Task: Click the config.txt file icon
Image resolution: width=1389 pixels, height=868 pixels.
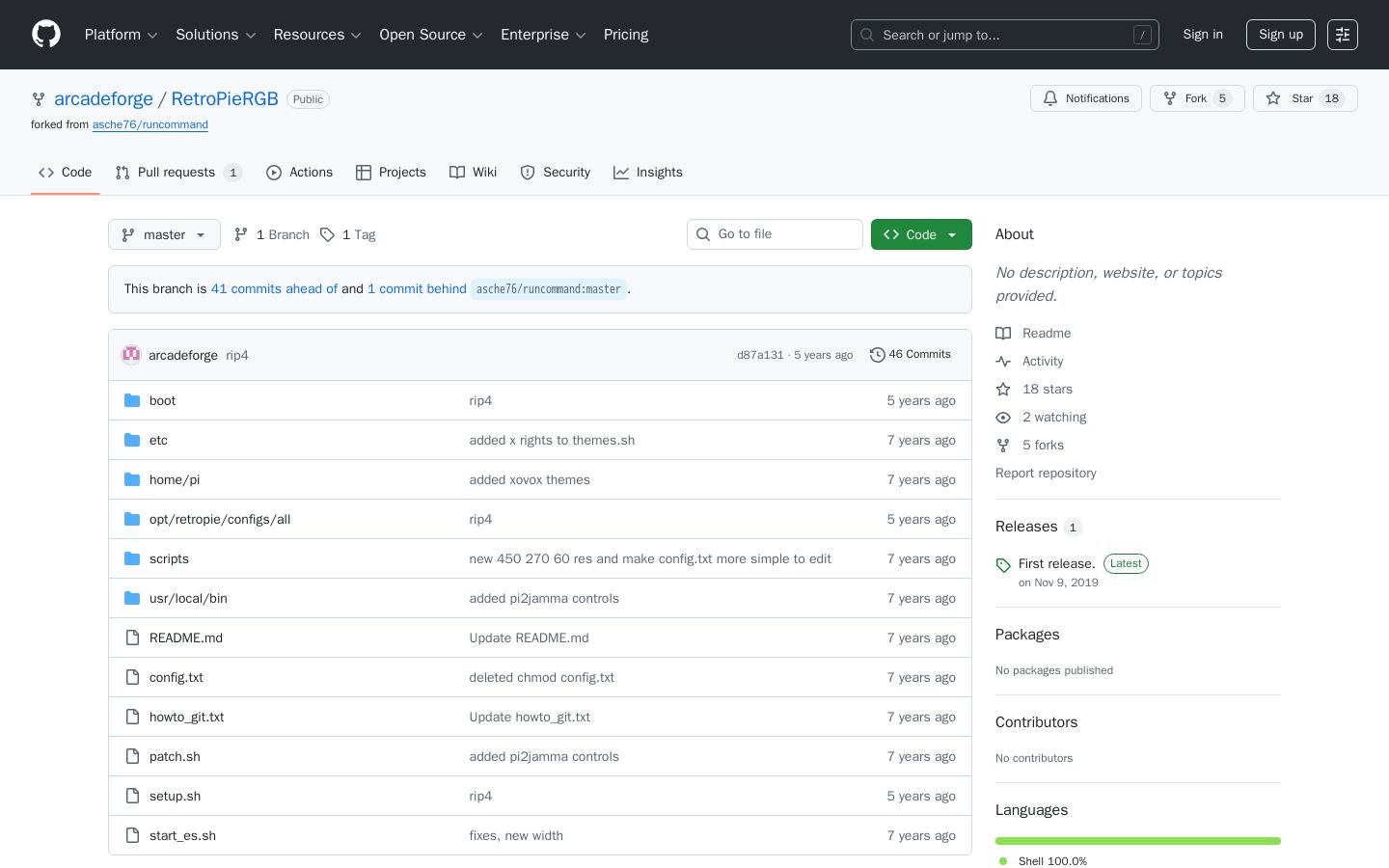Action: 132,677
